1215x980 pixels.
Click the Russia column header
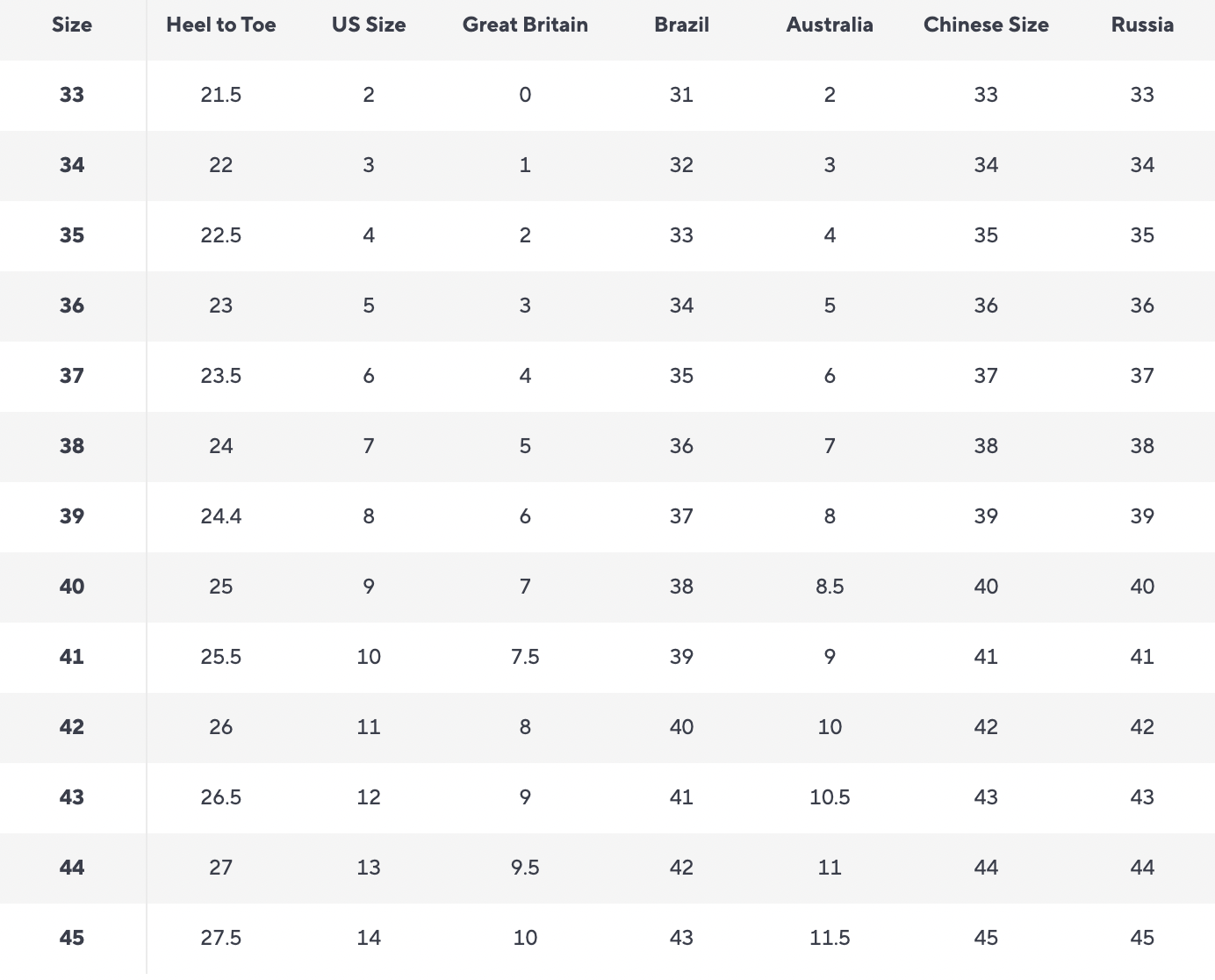click(x=1142, y=25)
